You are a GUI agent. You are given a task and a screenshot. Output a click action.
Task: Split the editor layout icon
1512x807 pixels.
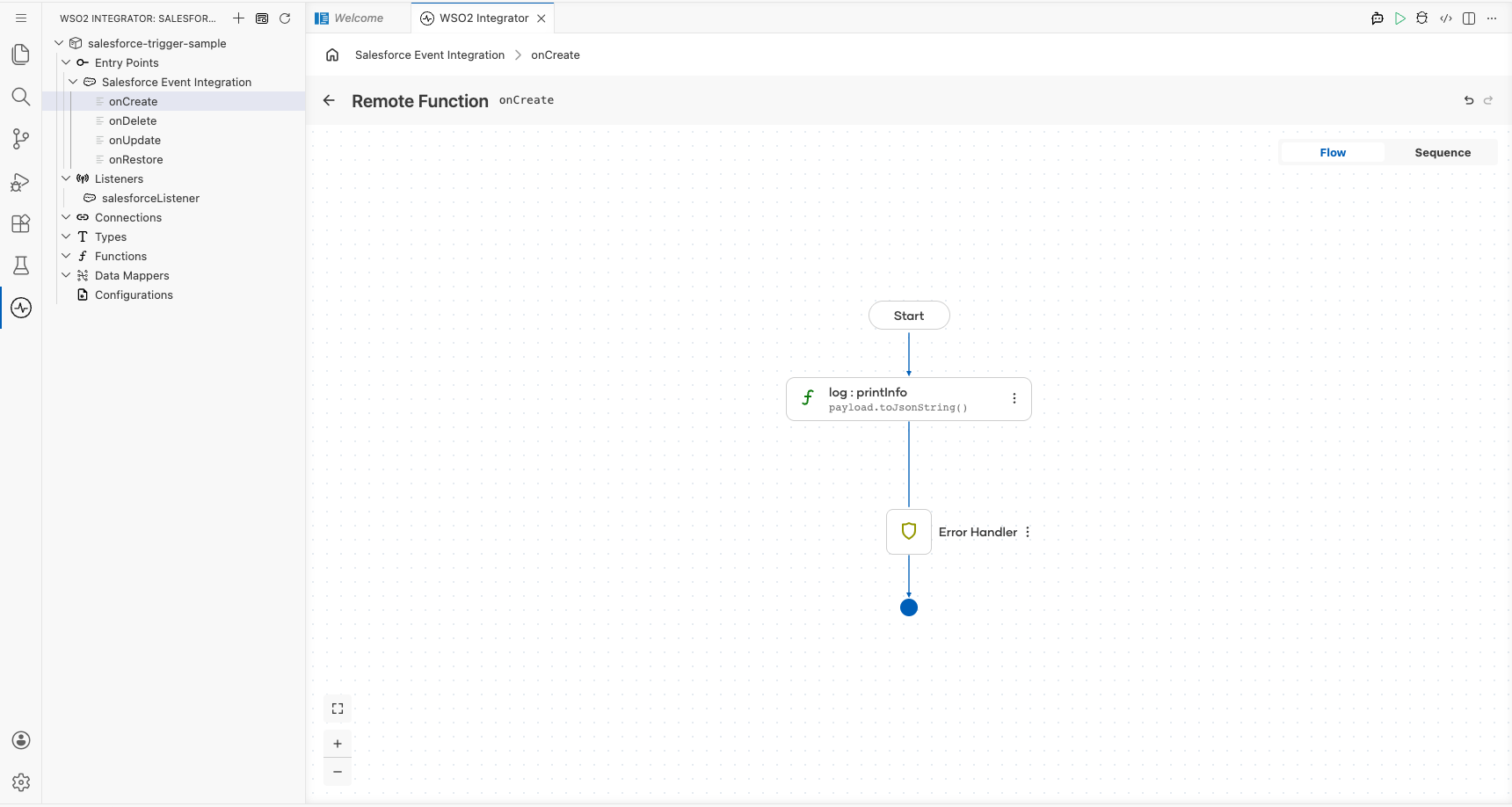click(x=1469, y=18)
